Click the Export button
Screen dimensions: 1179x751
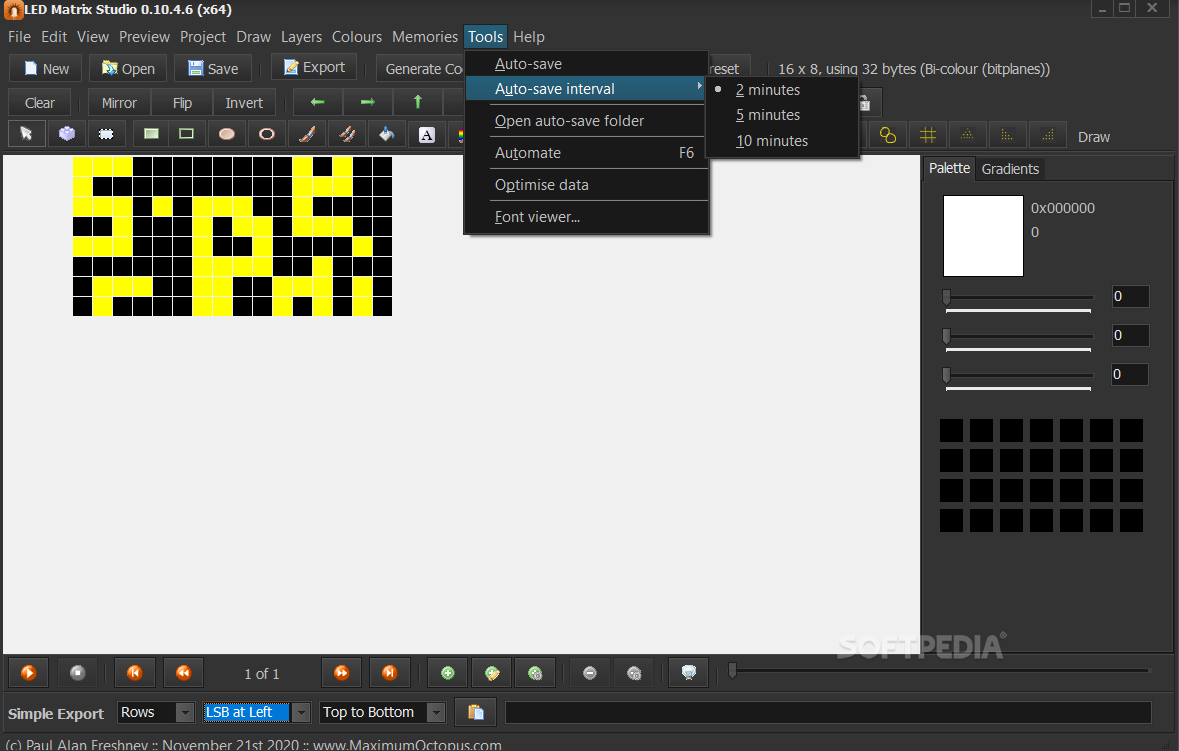pyautogui.click(x=314, y=68)
